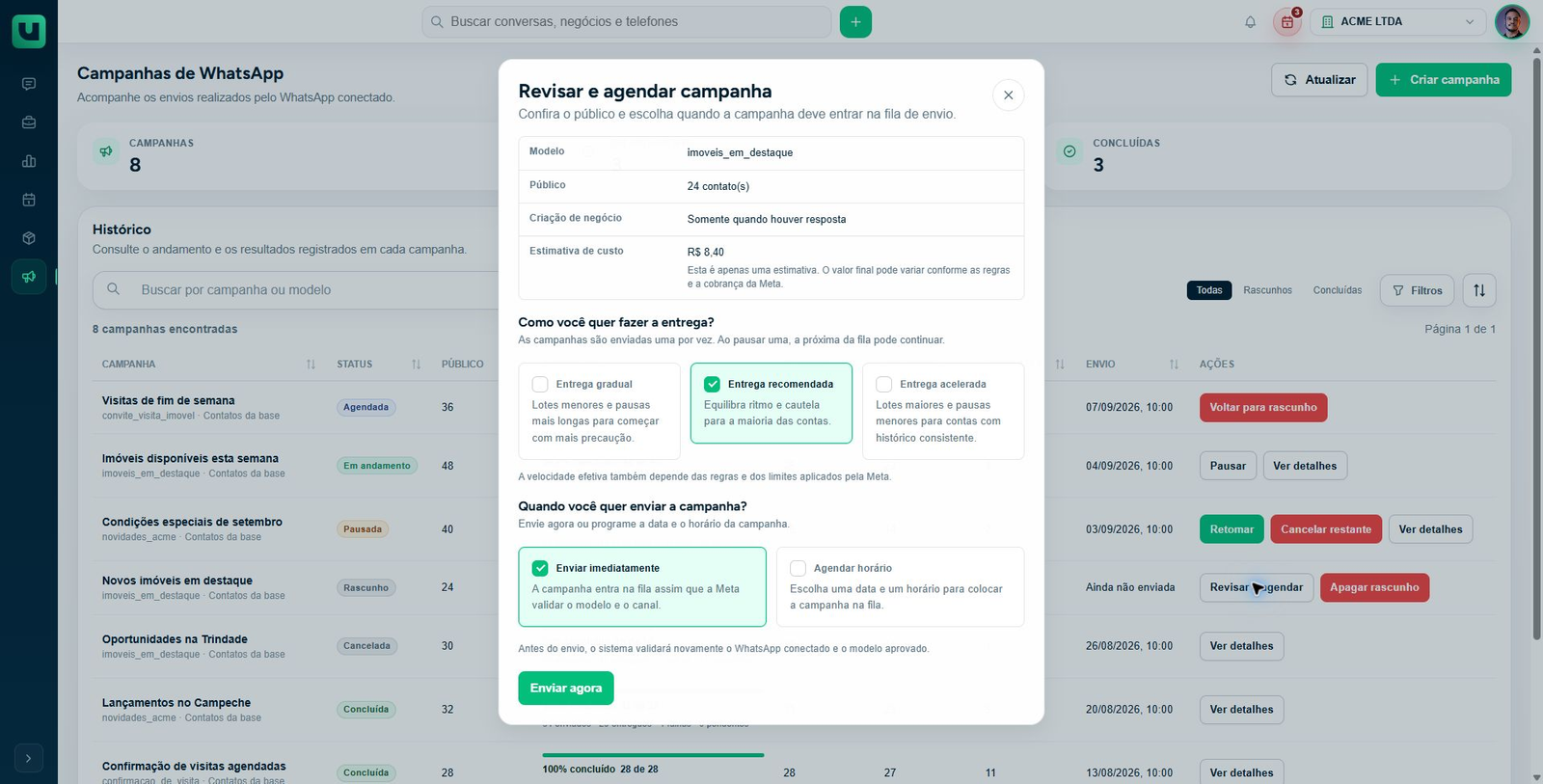Toggle the Entrega recomendada checkbox
Viewport: 1543px width, 784px height.
coord(712,384)
